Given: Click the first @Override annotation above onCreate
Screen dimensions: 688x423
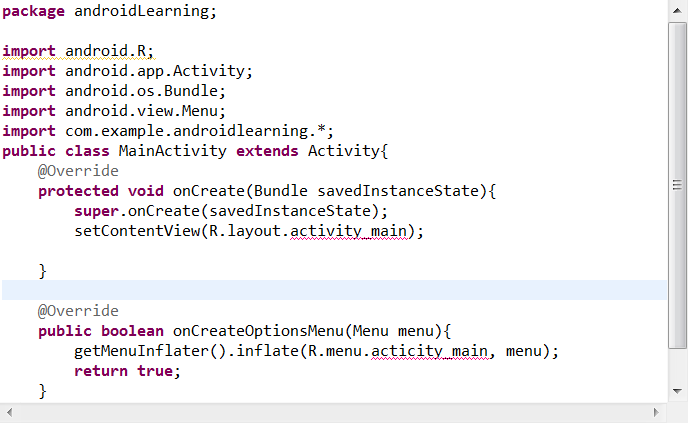Looking at the screenshot, I should [x=78, y=171].
